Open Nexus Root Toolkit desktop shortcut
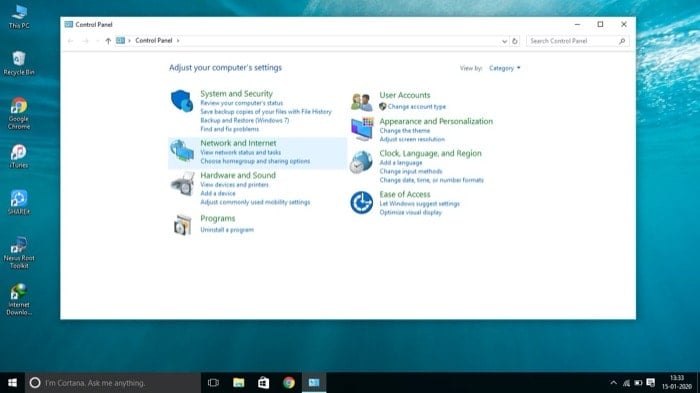This screenshot has width=700, height=393. pos(19,253)
